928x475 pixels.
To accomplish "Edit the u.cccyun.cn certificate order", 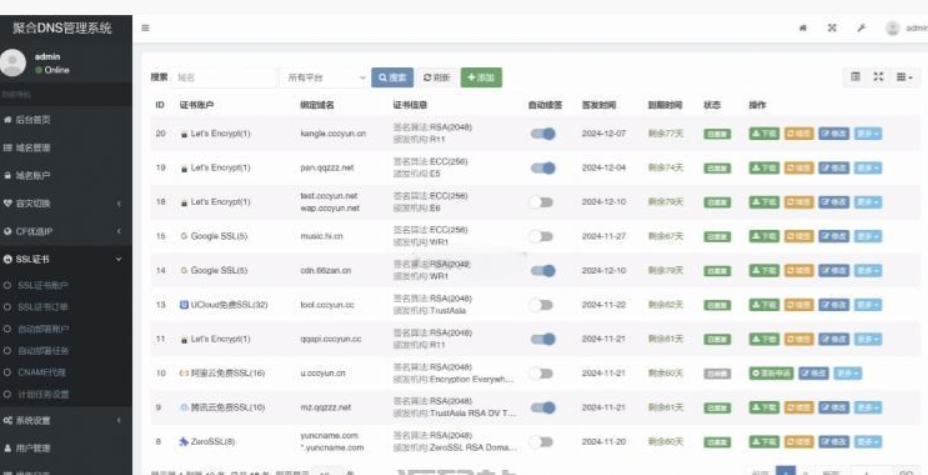I will [x=814, y=373].
